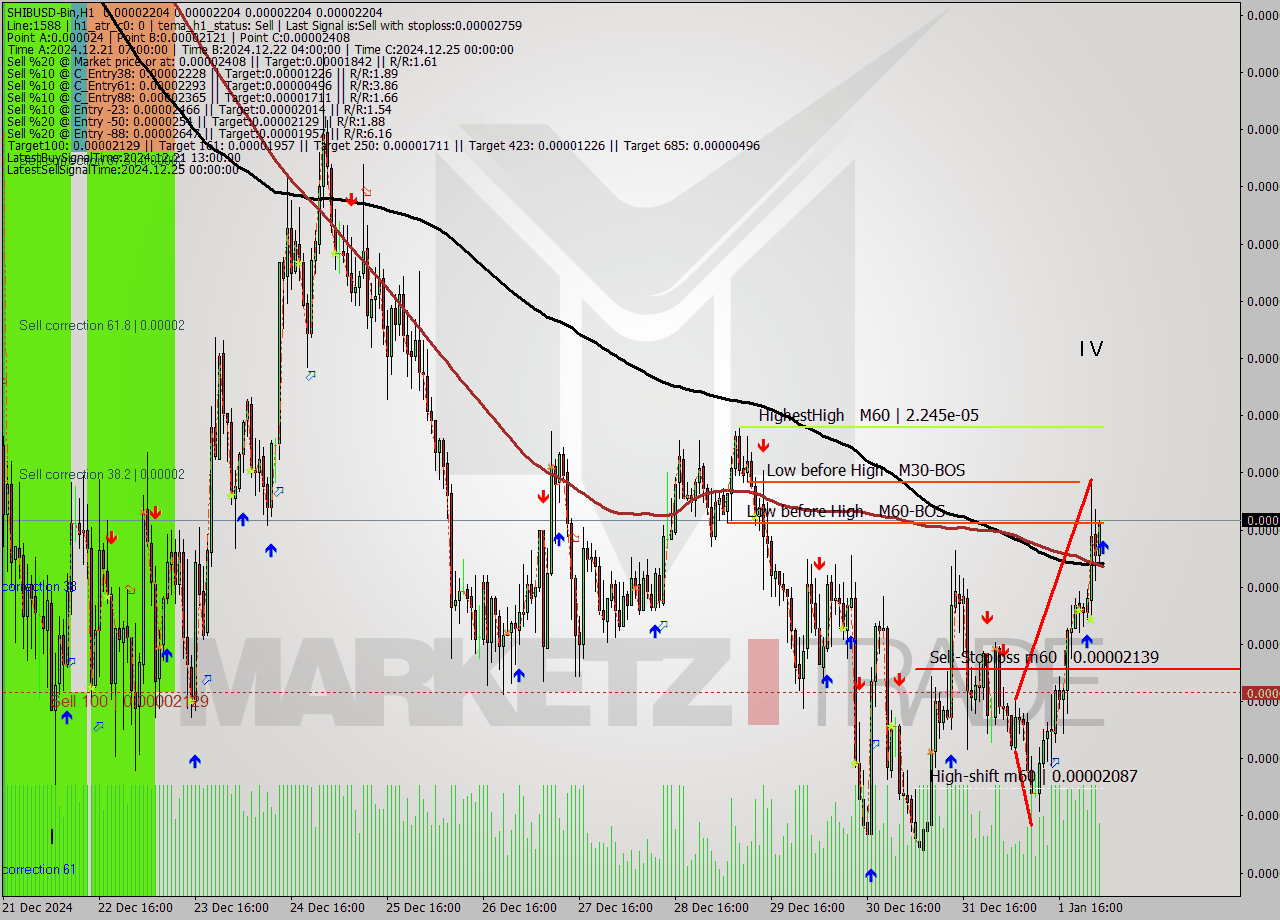1280x920 pixels.
Task: Click the 25 Dec 16:00 time-axis label
Action: coord(423,908)
